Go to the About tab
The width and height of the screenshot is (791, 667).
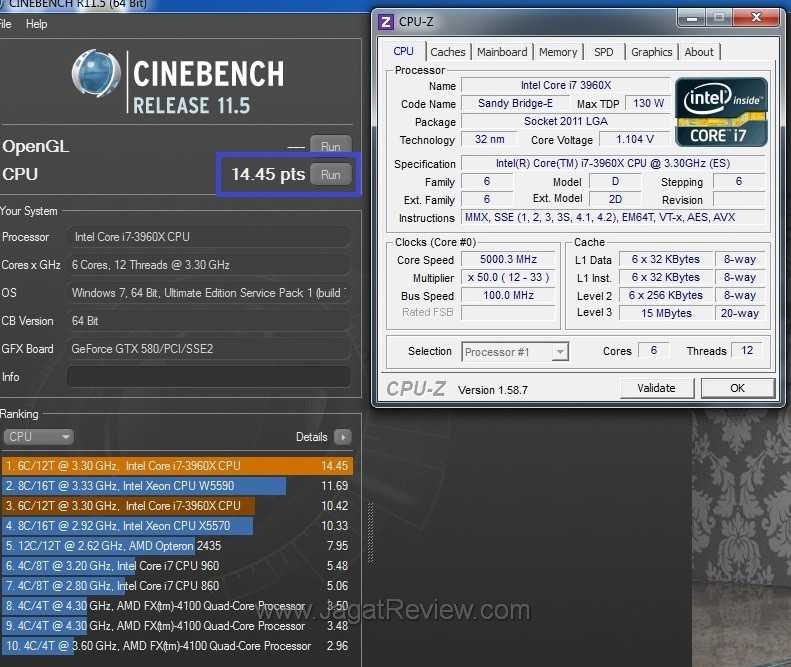click(699, 52)
